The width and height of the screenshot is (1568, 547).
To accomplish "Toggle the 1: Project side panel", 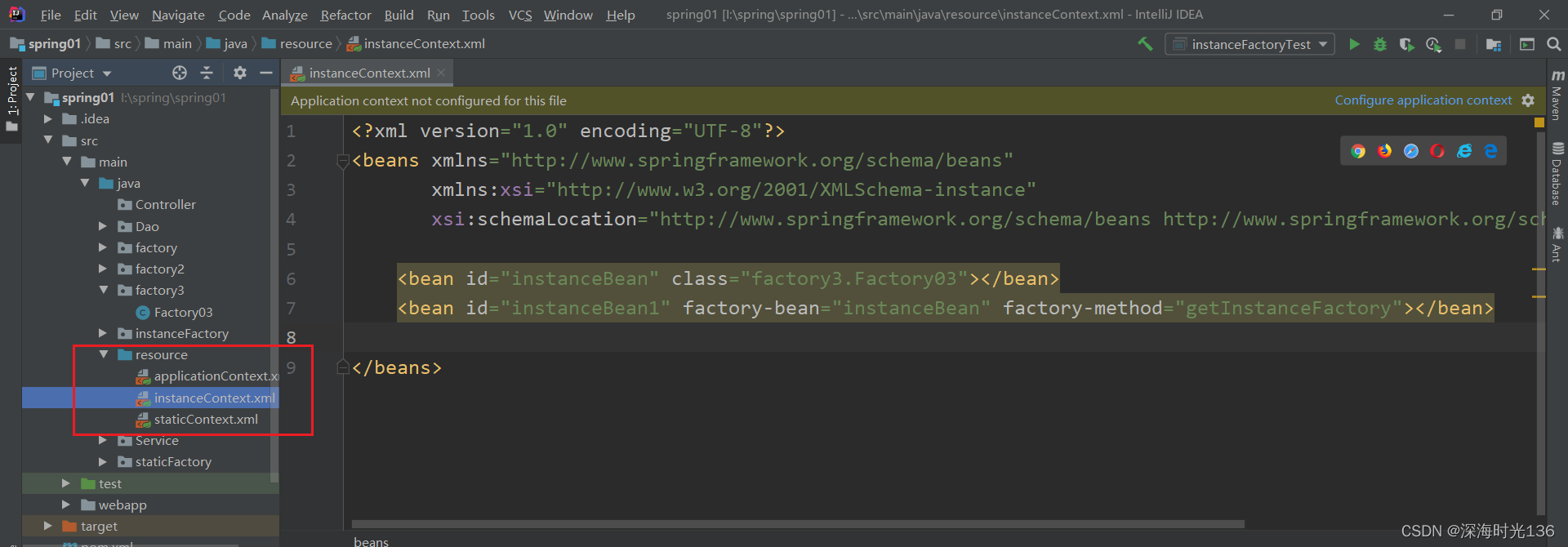I will tap(11, 98).
